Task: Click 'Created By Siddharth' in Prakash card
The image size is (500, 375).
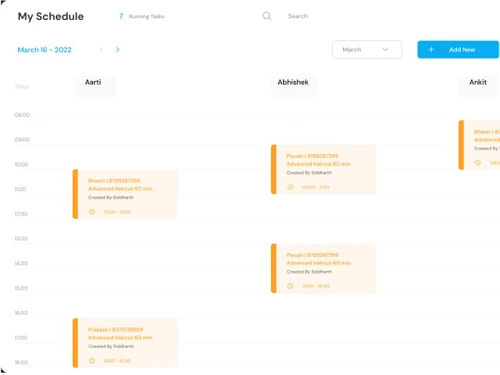Action: click(x=111, y=346)
